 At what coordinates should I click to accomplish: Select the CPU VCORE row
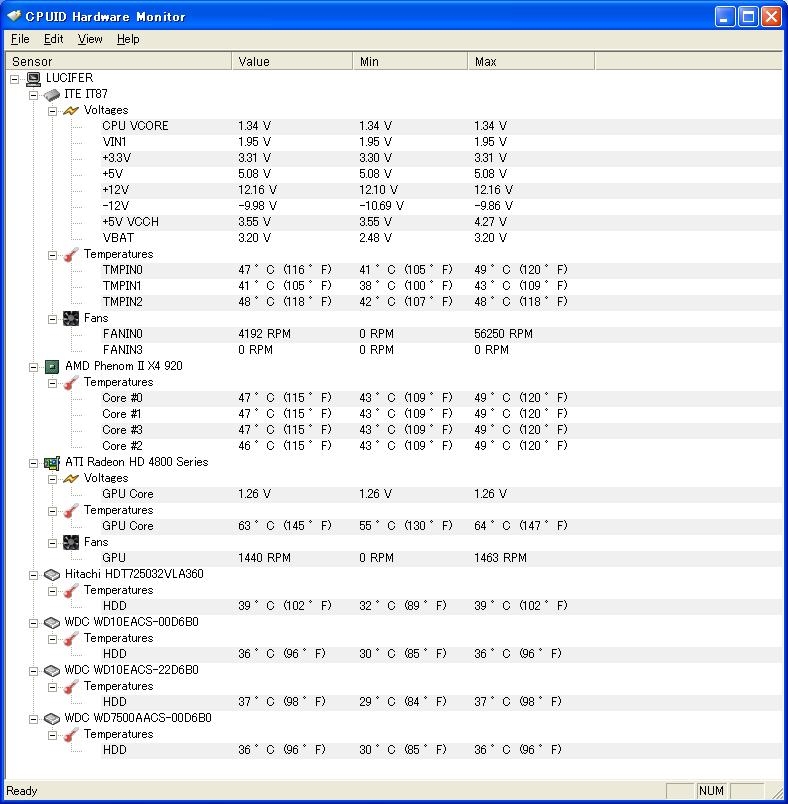click(x=442, y=126)
